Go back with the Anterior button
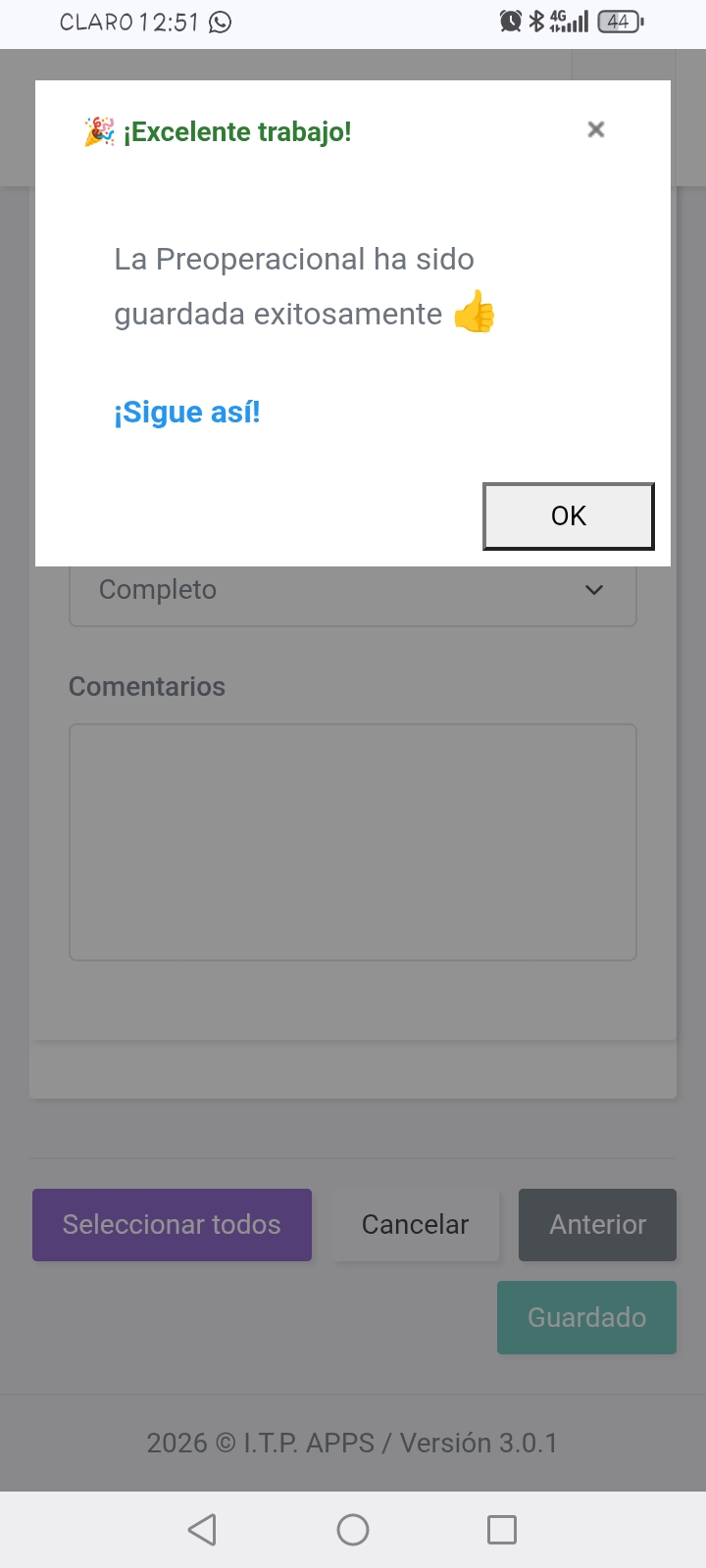706x1568 pixels. [597, 1225]
